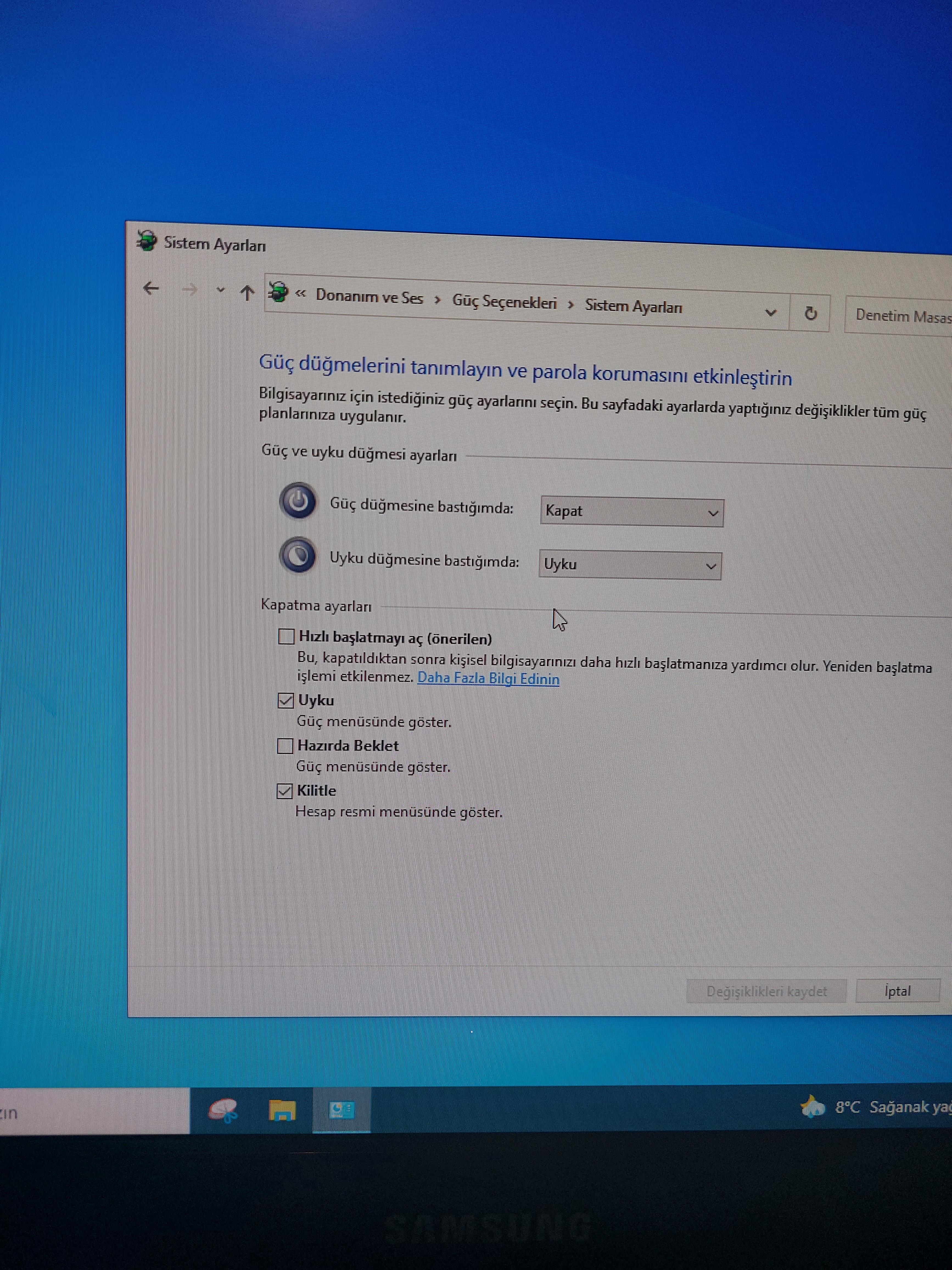Uncheck the Uyku checkbox

coord(285,700)
